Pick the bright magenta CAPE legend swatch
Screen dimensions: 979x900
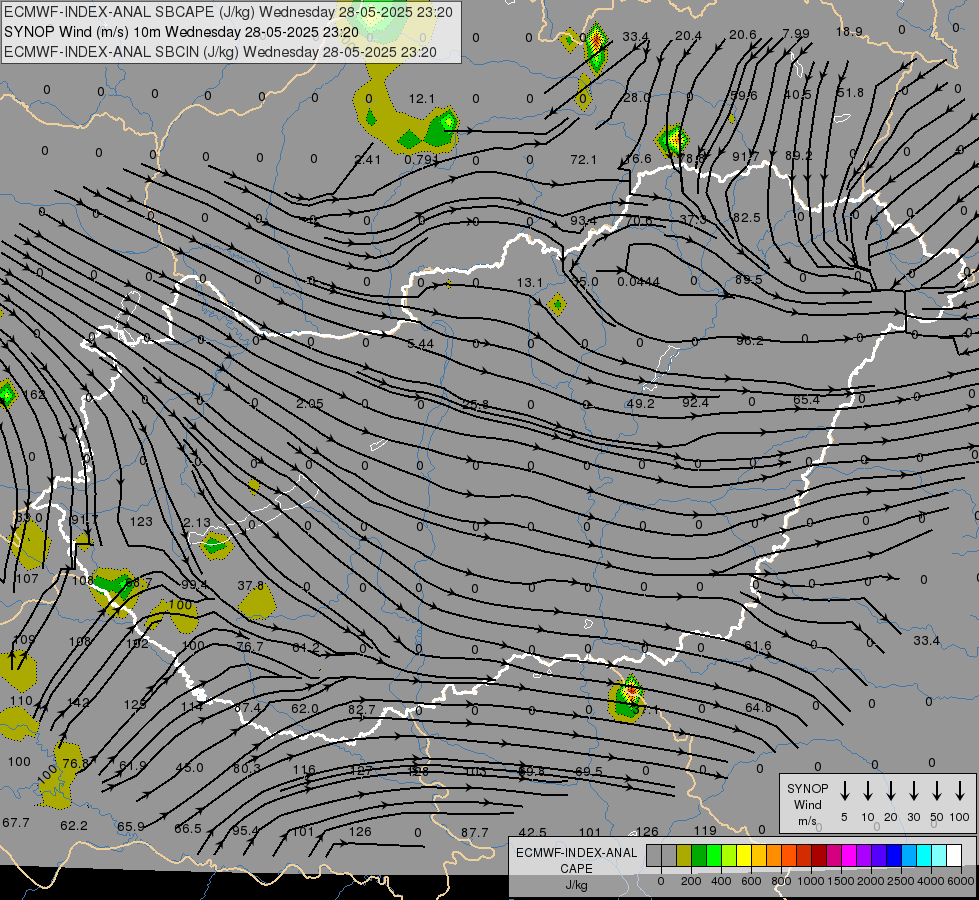849,855
